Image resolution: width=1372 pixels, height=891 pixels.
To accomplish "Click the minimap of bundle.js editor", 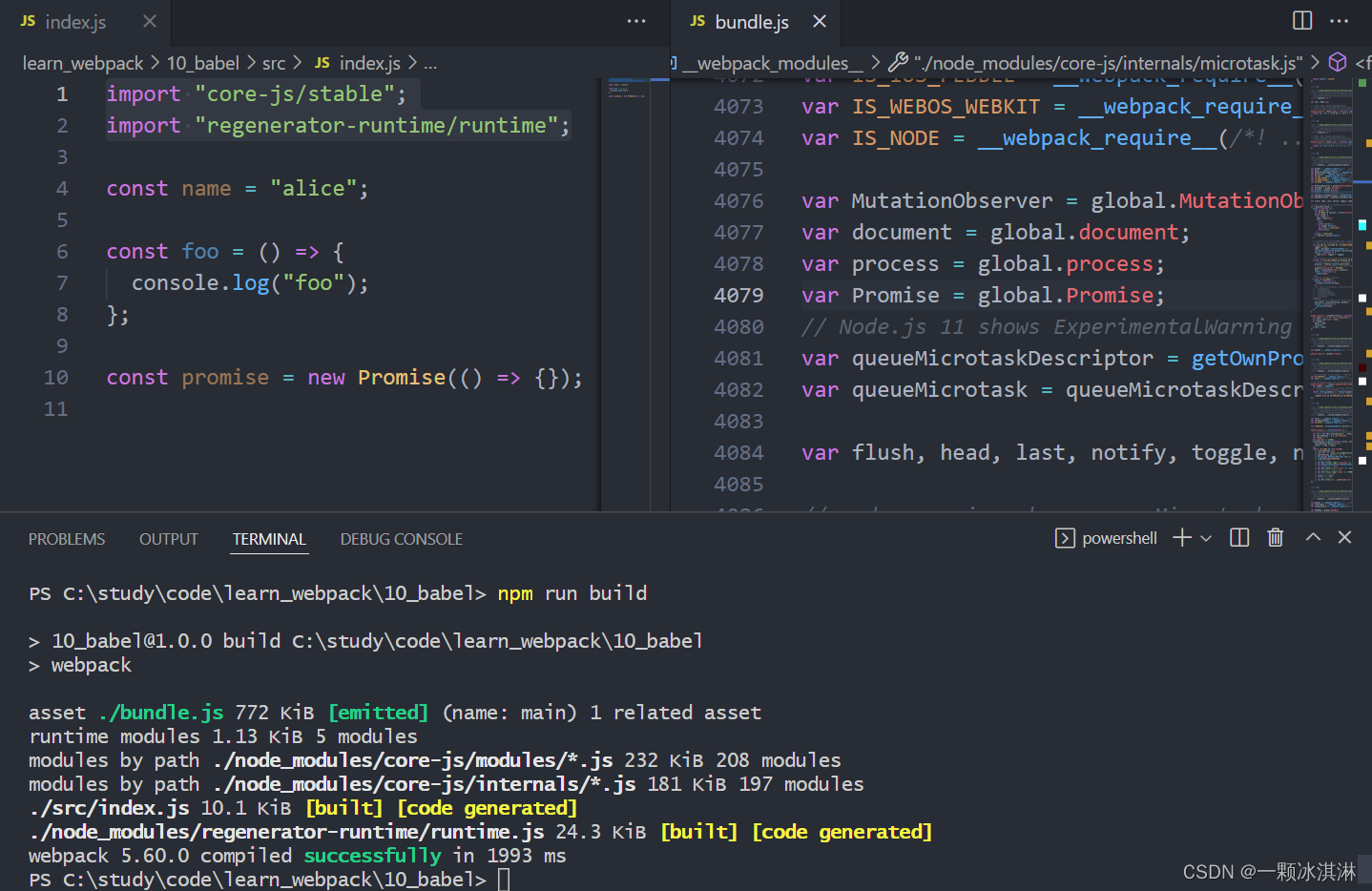I will pyautogui.click(x=1331, y=294).
